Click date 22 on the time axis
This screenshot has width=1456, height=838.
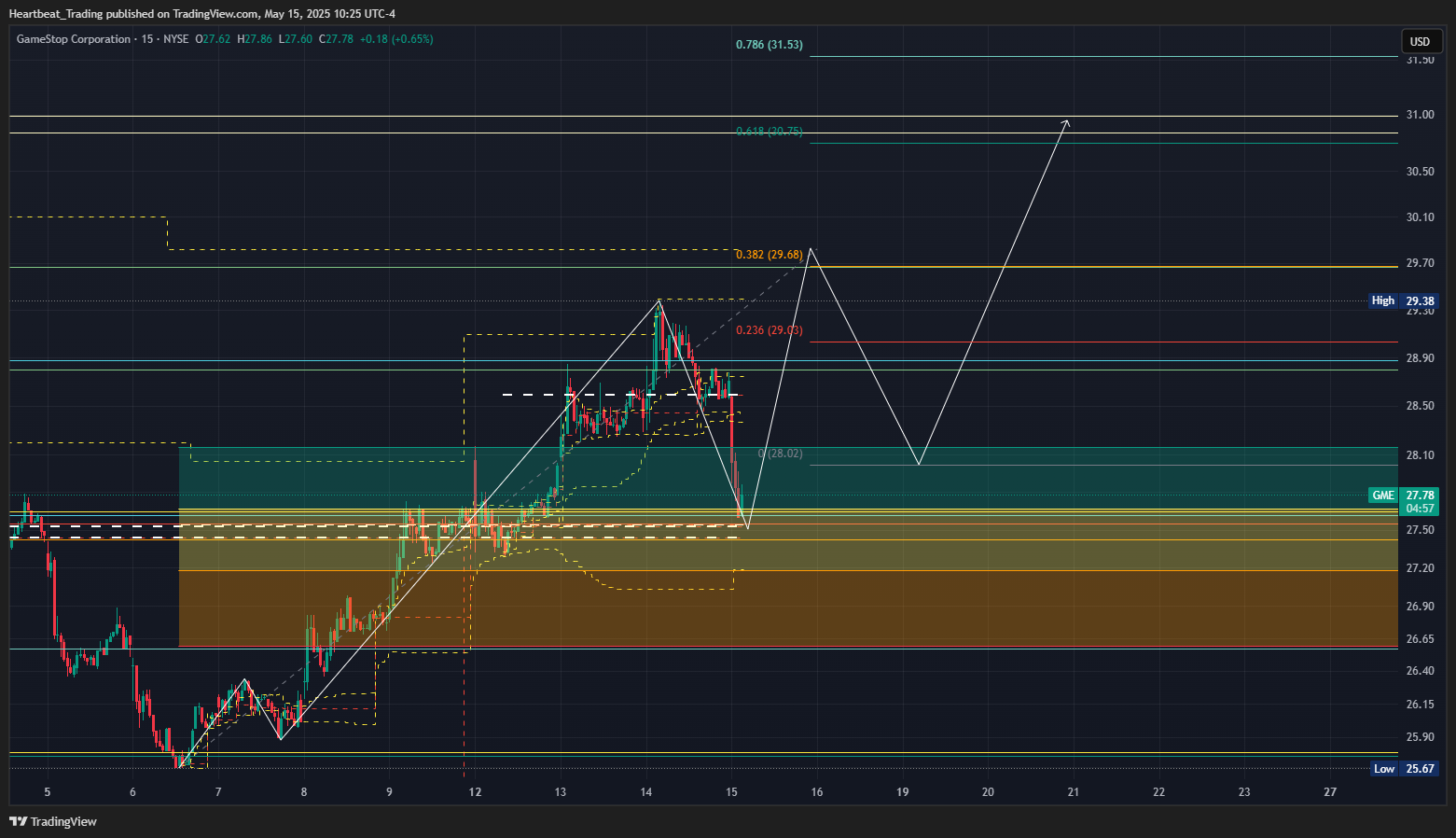click(1159, 792)
